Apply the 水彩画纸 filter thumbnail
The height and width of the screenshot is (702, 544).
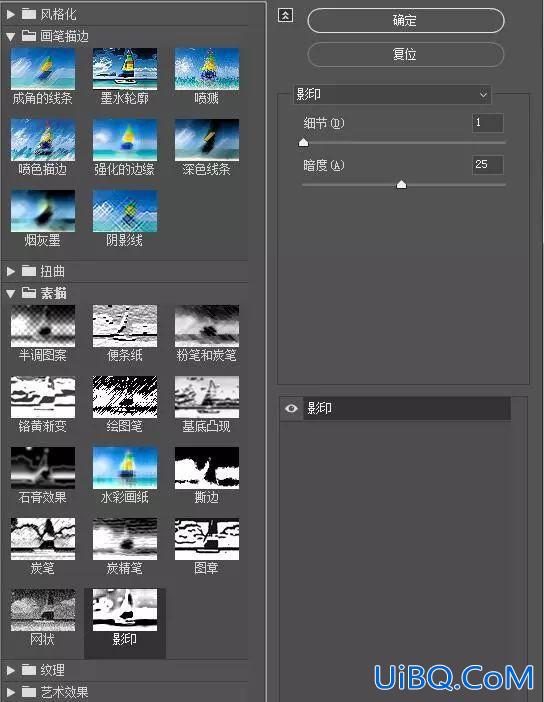tap(125, 468)
